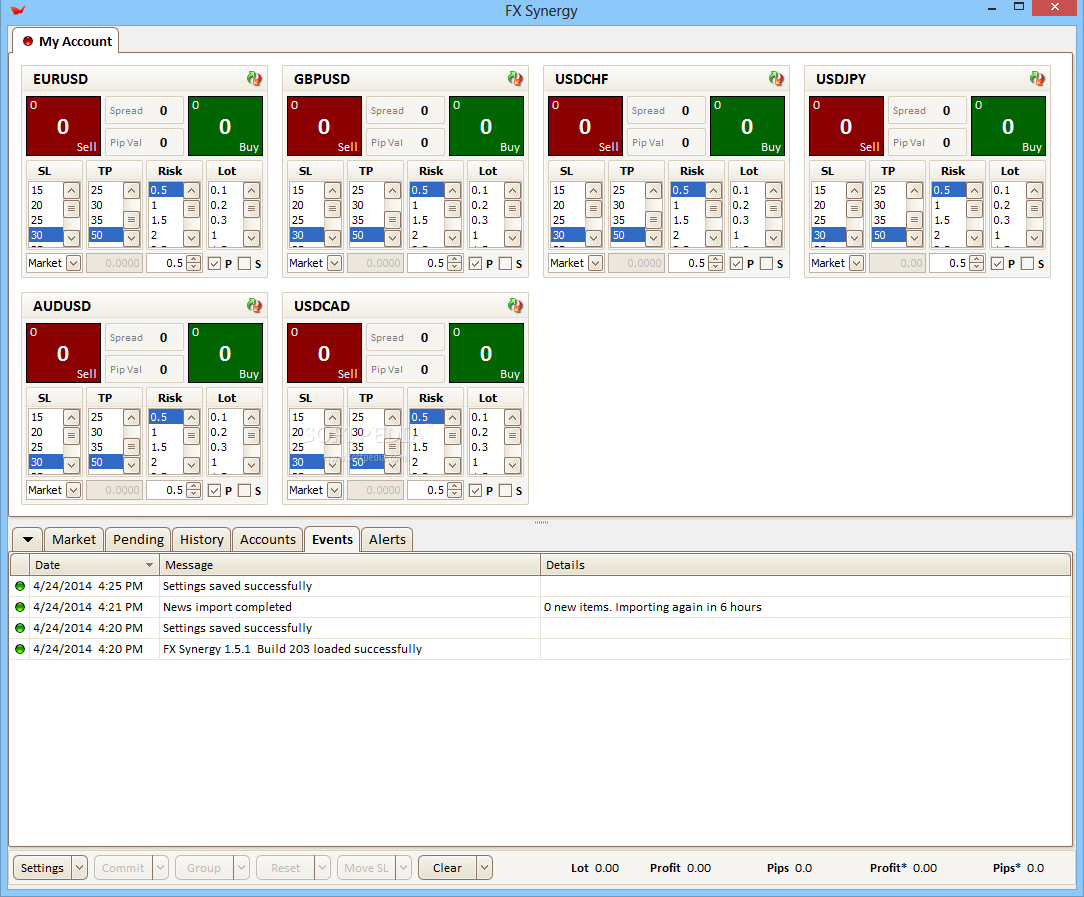
Task: Open the GBPUSD Market order type dropdown
Action: pyautogui.click(x=334, y=263)
